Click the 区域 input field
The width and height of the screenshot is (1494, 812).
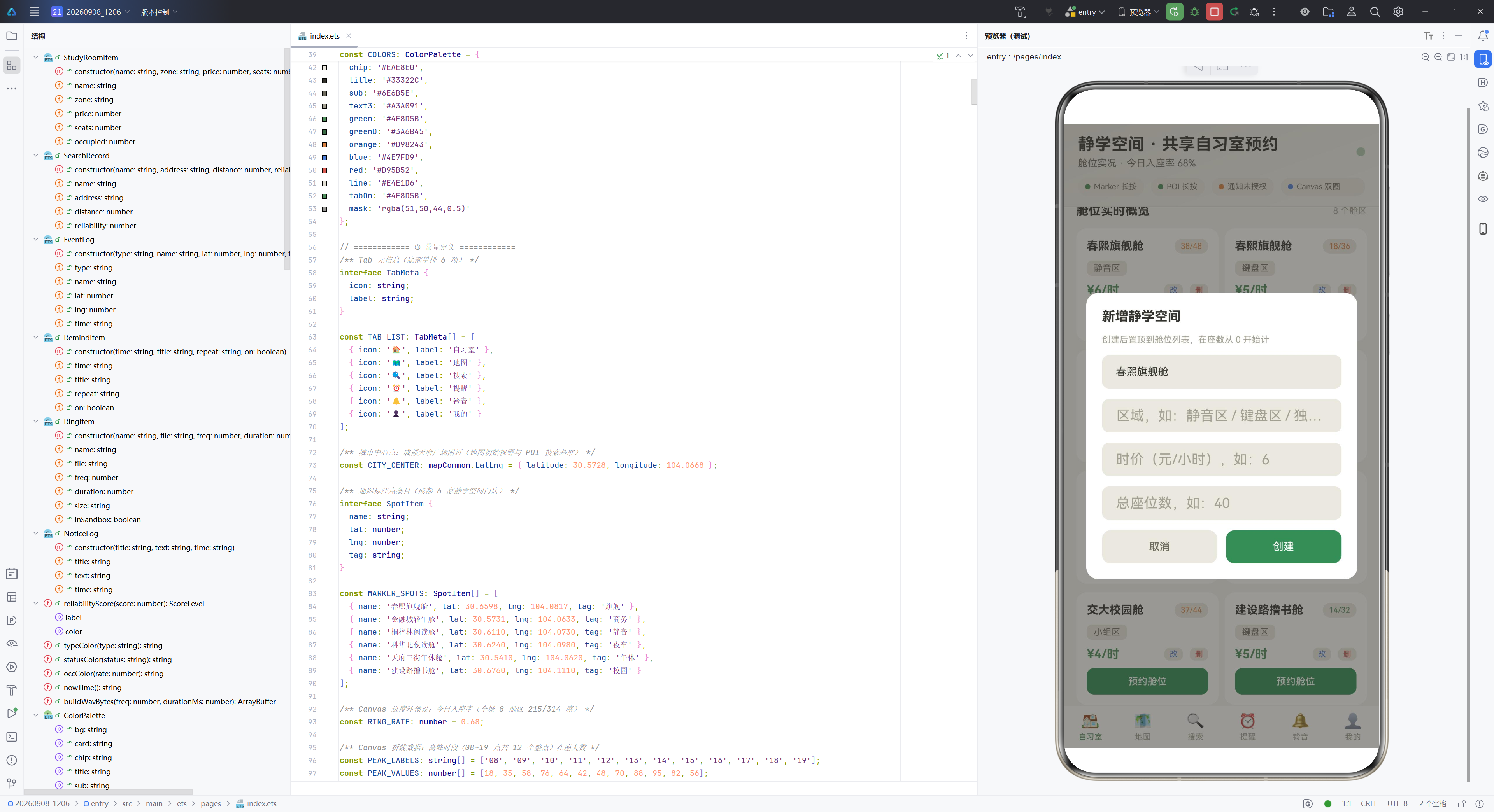point(1221,416)
